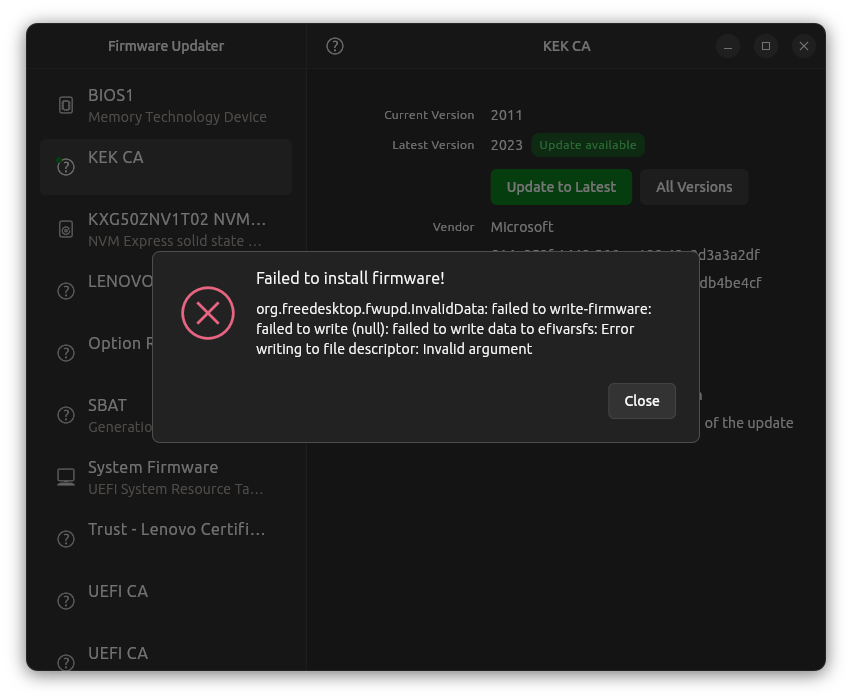Click the question mark icon beside KEK CA
Image resolution: width=852 pixels, height=700 pixels.
click(x=66, y=167)
